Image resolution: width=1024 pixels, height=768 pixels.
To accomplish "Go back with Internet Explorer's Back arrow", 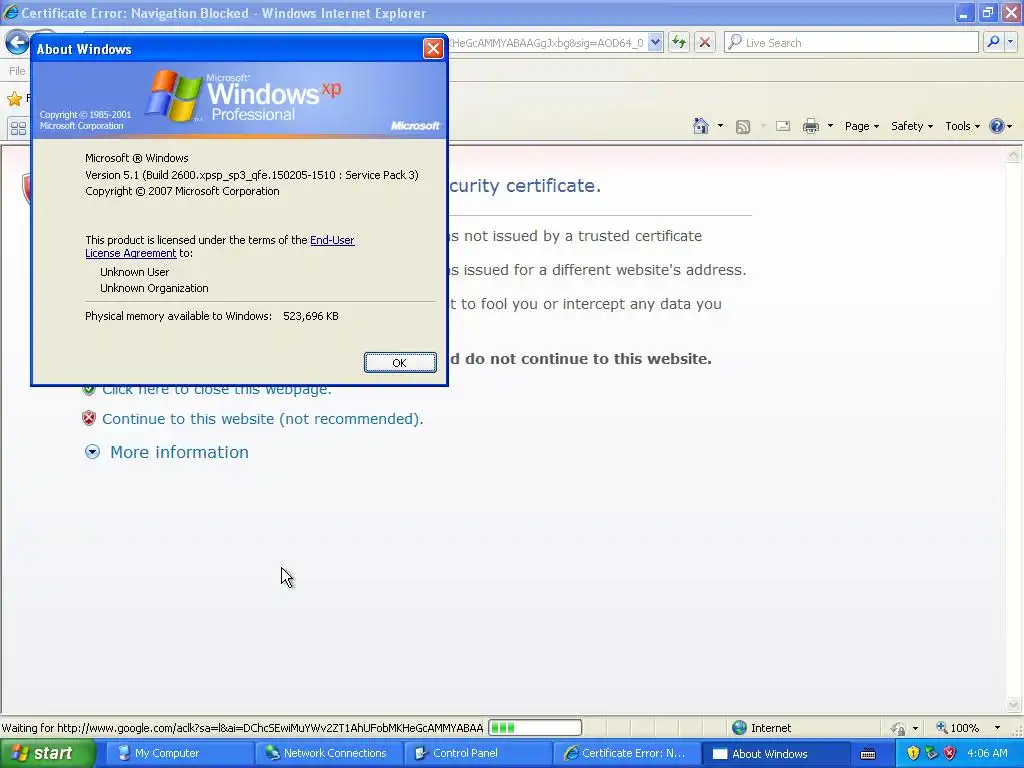I will point(17,43).
